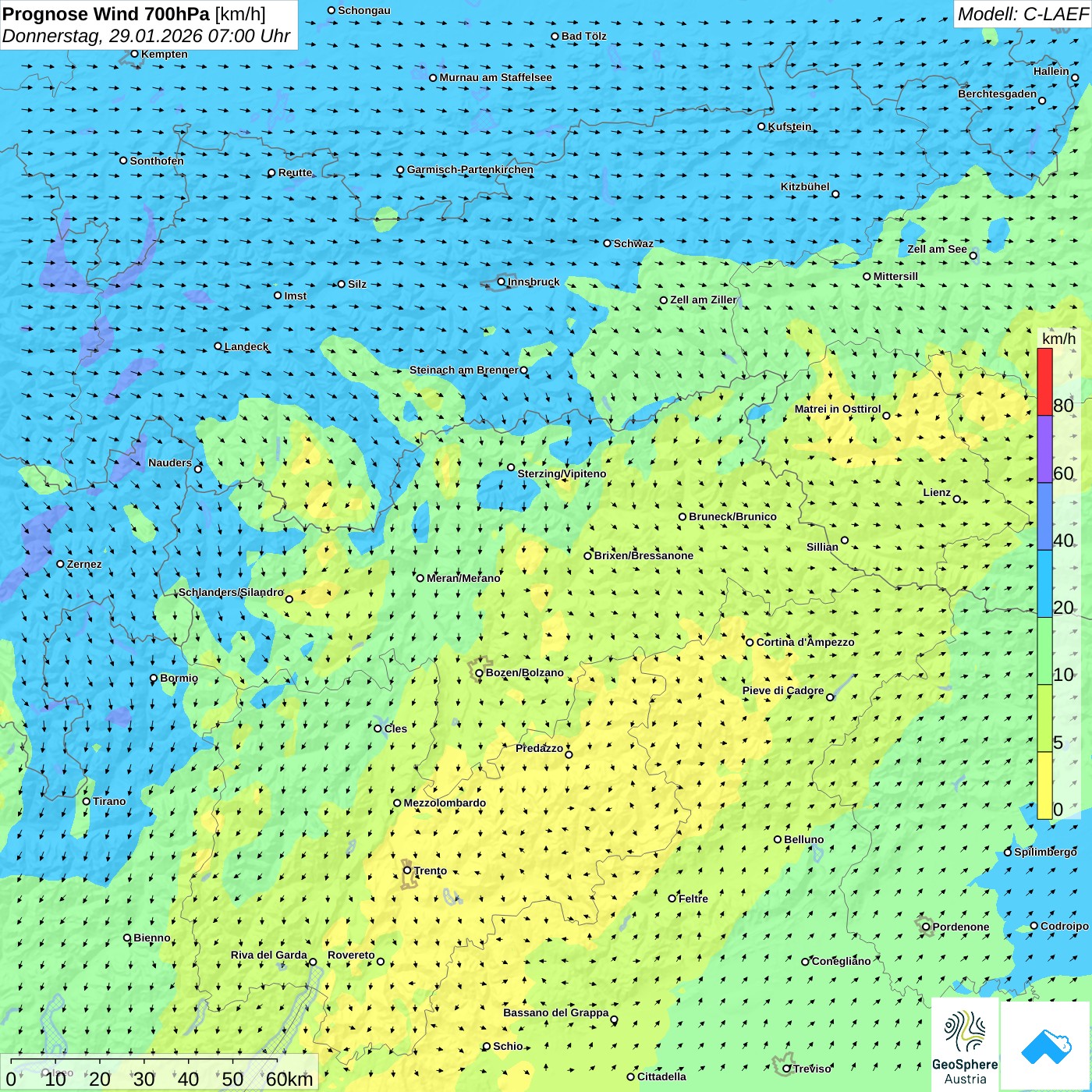Click the Belluno city marker
The height and width of the screenshot is (1092, 1092).
pos(778,839)
